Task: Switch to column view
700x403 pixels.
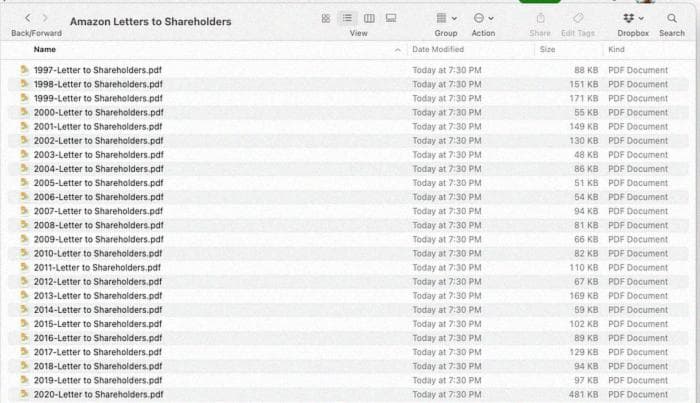Action: (x=369, y=18)
